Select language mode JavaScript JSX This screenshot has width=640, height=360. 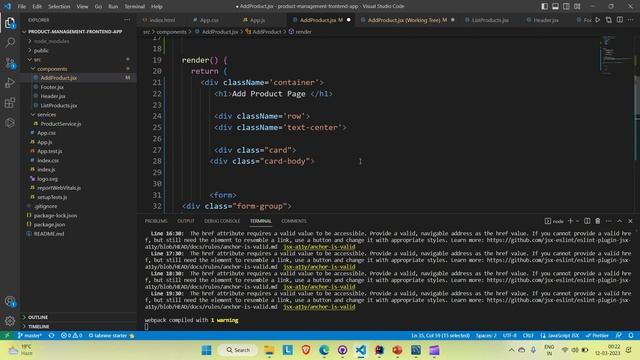pos(560,336)
